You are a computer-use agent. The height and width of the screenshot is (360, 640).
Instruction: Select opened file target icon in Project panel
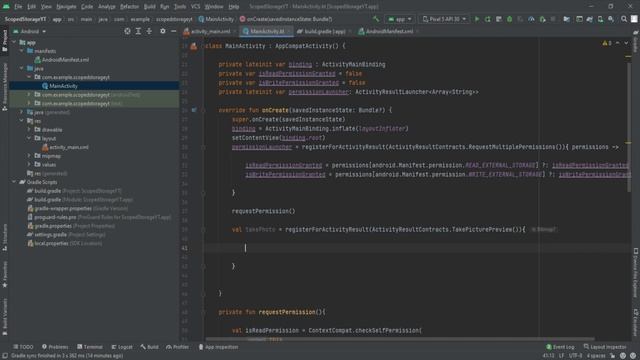127,31
